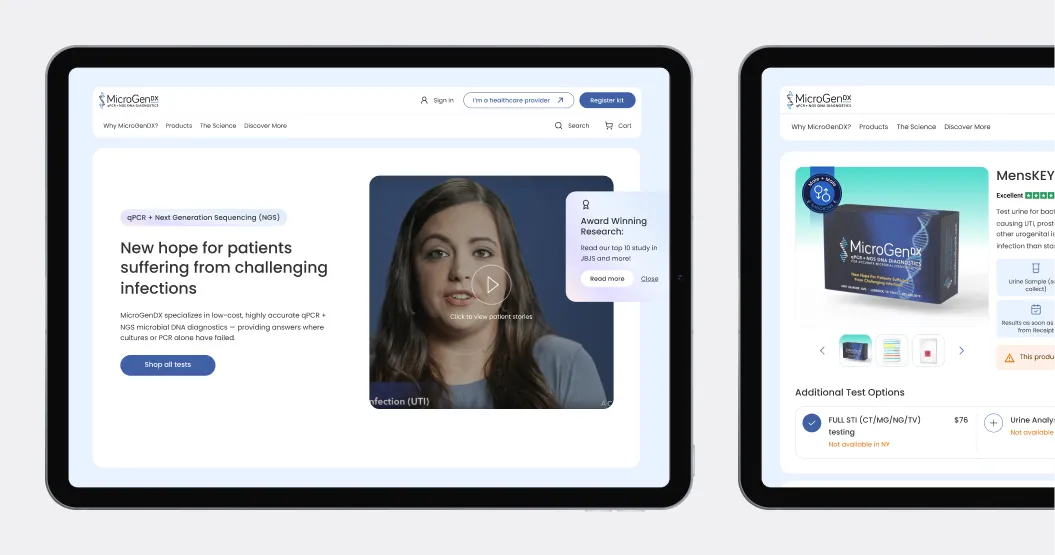Screen dimensions: 1055x555
Task: Click the Register kit button
Action: [607, 100]
